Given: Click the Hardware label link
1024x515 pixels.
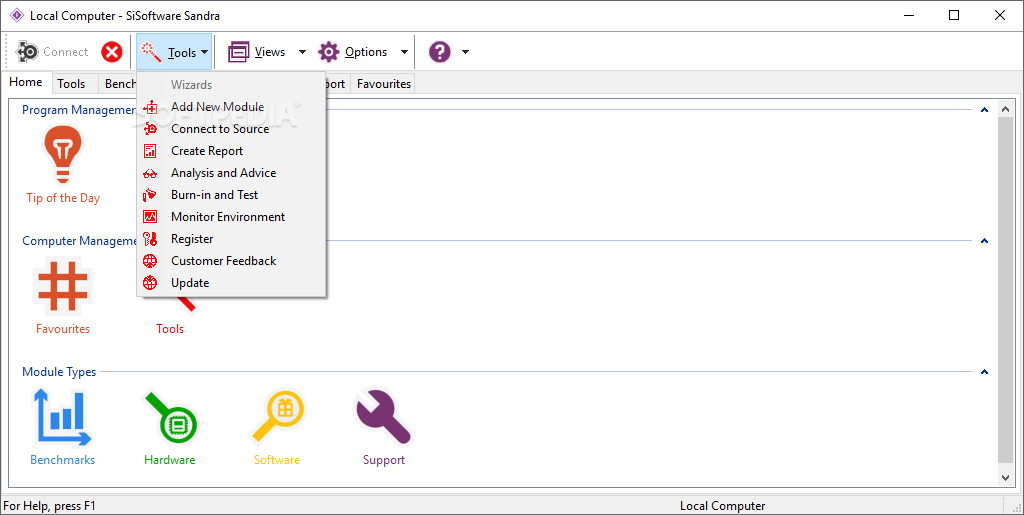Looking at the screenshot, I should point(170,460).
